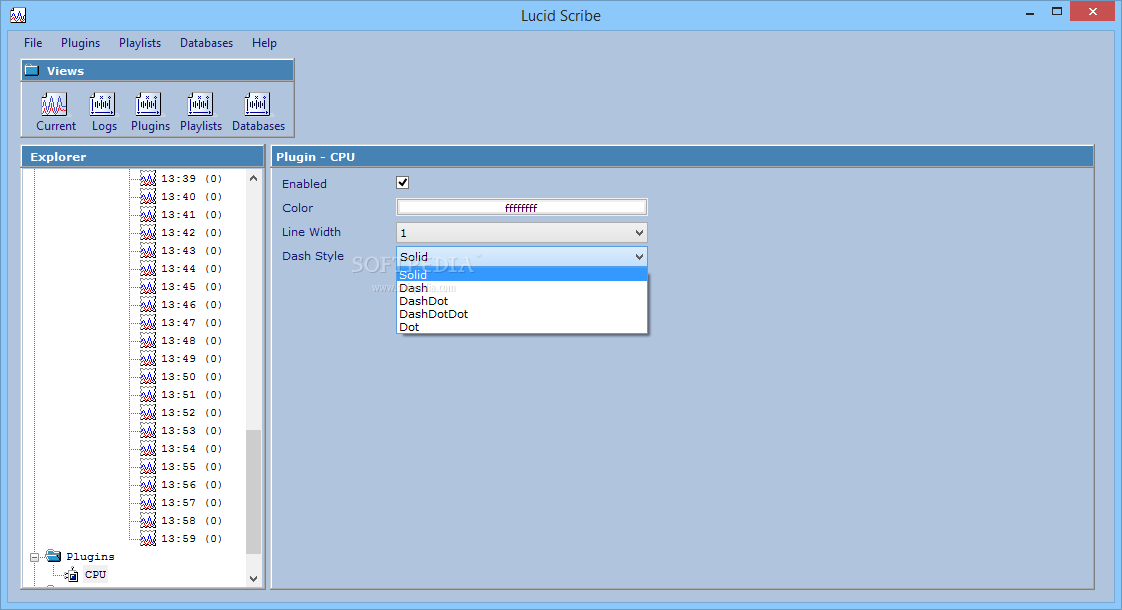This screenshot has width=1122, height=610.
Task: Click Explorer scrollbar up arrow
Action: pyautogui.click(x=253, y=178)
